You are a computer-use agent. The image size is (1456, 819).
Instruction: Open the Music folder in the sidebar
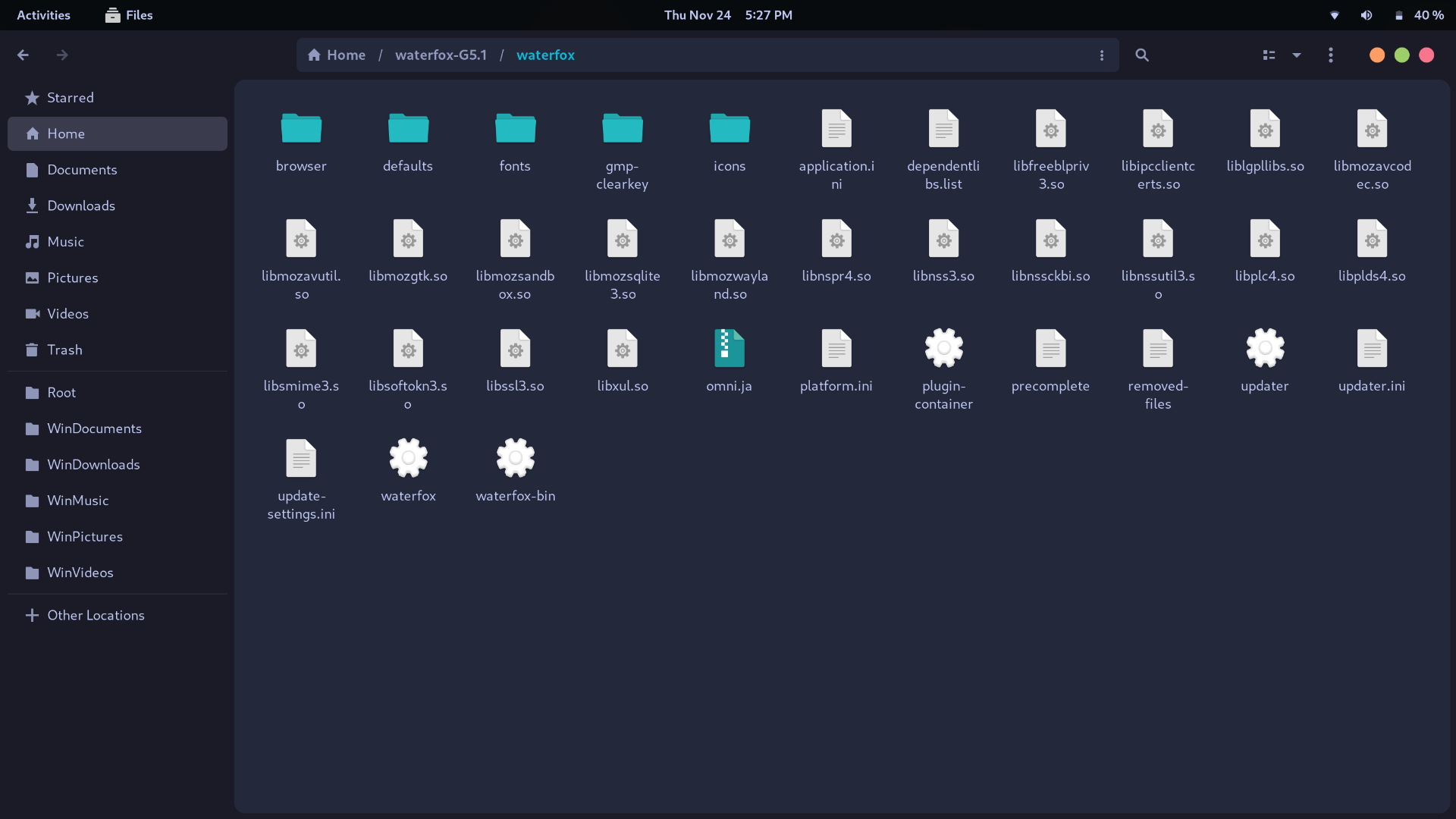(65, 241)
